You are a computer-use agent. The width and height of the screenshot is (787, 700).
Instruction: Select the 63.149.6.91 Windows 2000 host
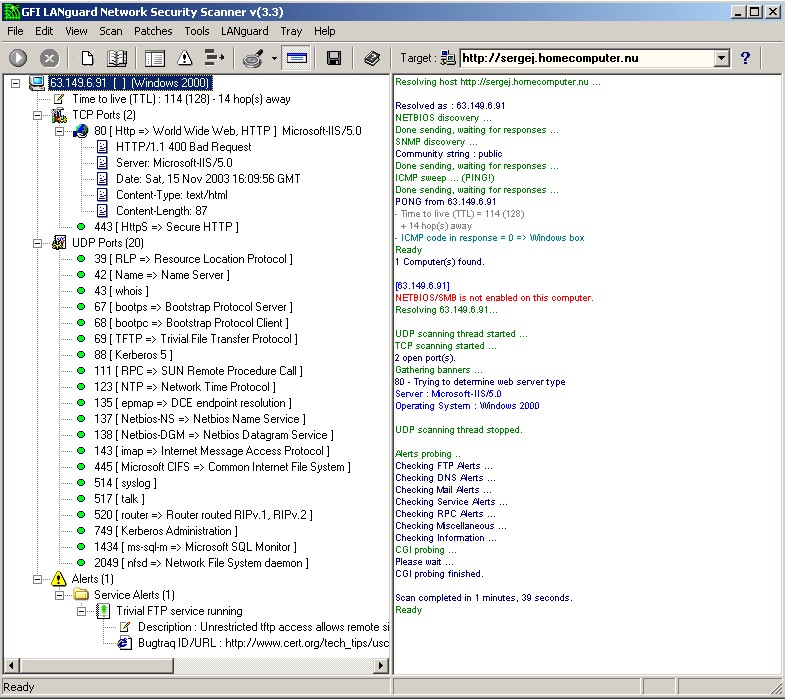[130, 83]
